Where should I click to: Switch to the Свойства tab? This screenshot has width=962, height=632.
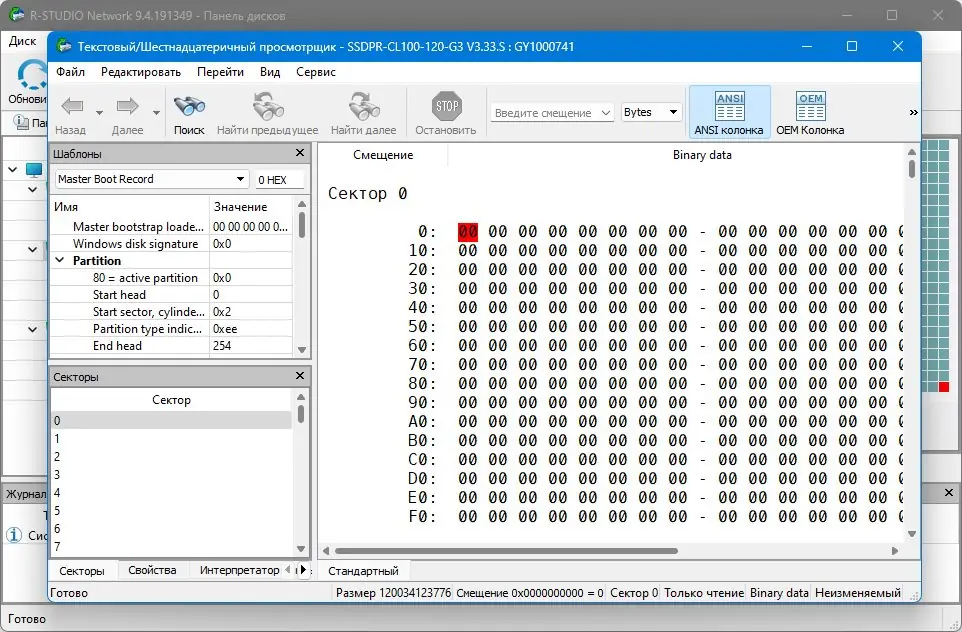point(152,570)
